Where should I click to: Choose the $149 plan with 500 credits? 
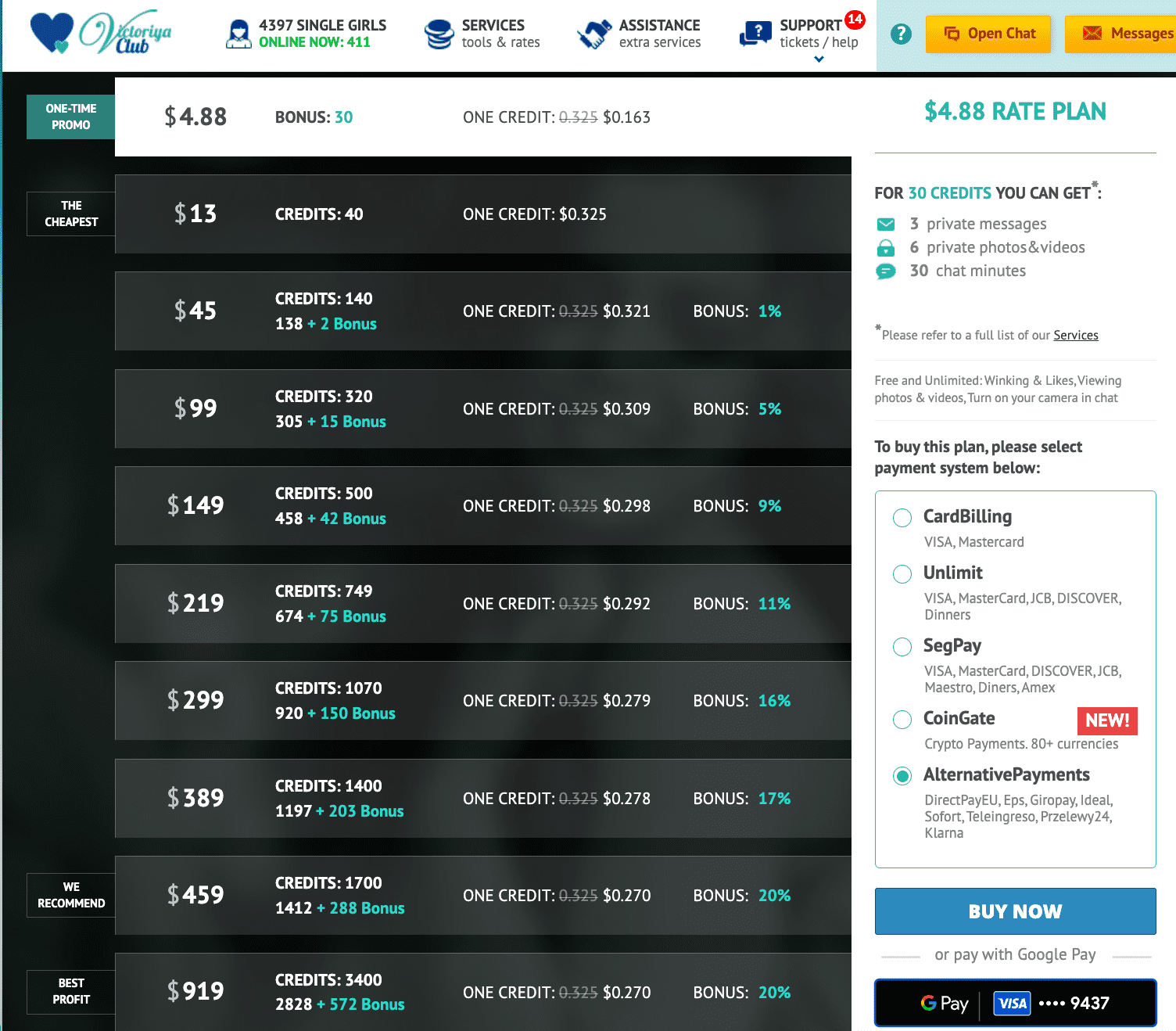483,505
